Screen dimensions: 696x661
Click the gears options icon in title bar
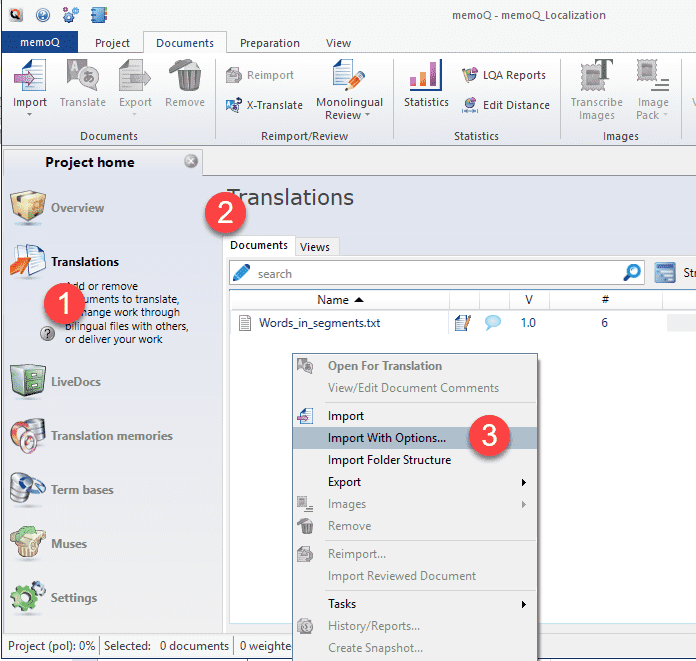point(71,15)
